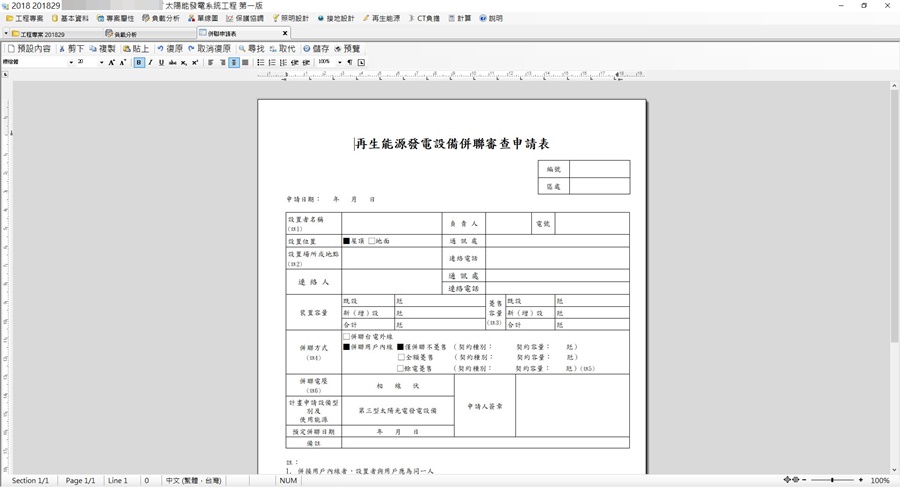
Task: Click the 預設內容 button
Action: (x=28, y=48)
